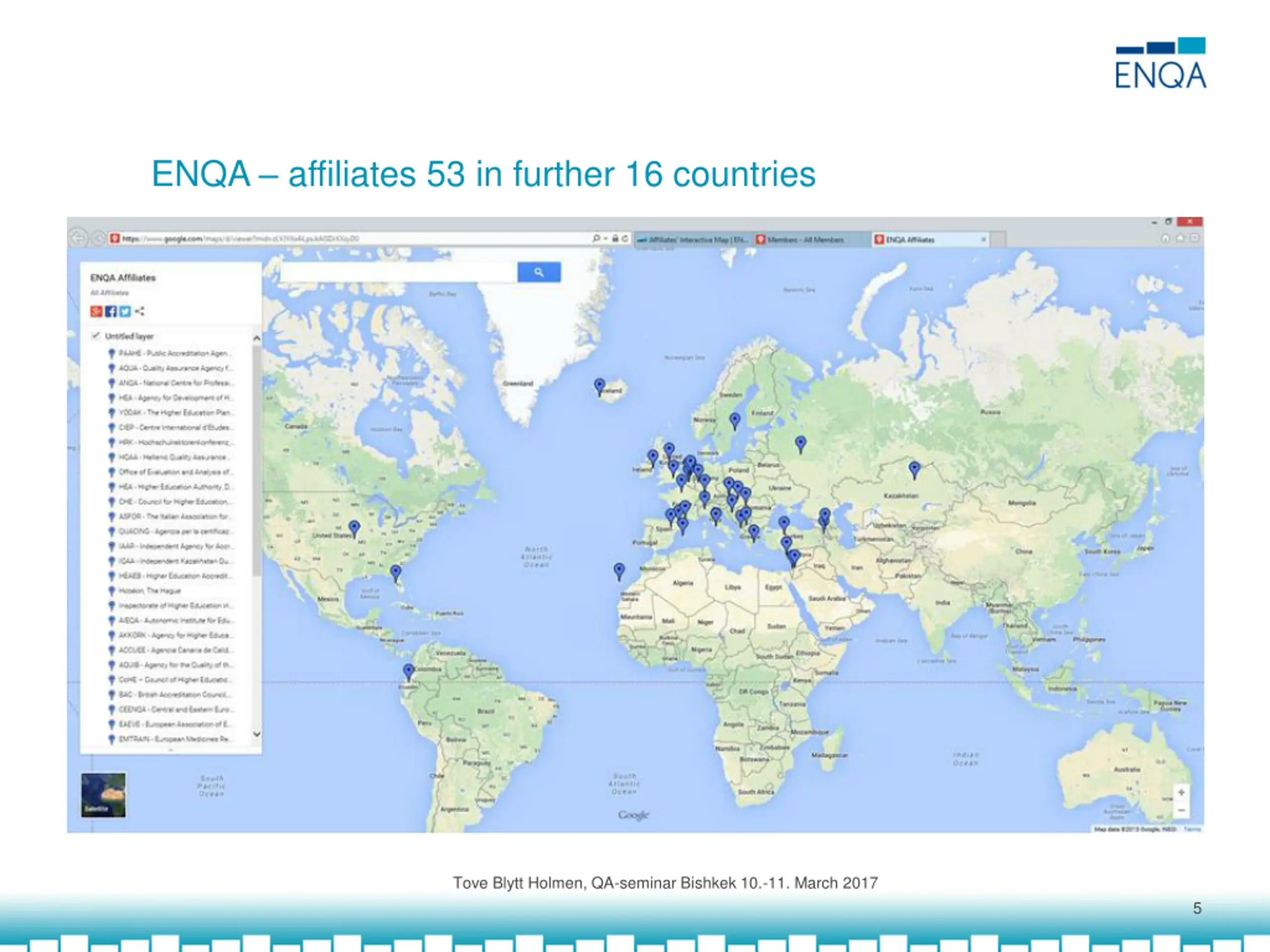
Task: Zoom in with map plus button
Action: (1181, 792)
